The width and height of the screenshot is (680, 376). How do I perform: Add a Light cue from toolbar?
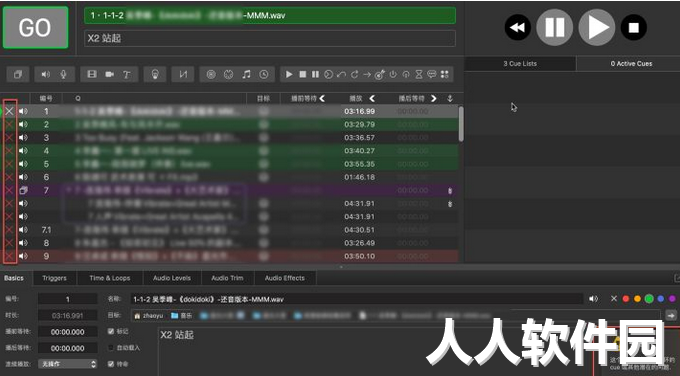[155, 75]
